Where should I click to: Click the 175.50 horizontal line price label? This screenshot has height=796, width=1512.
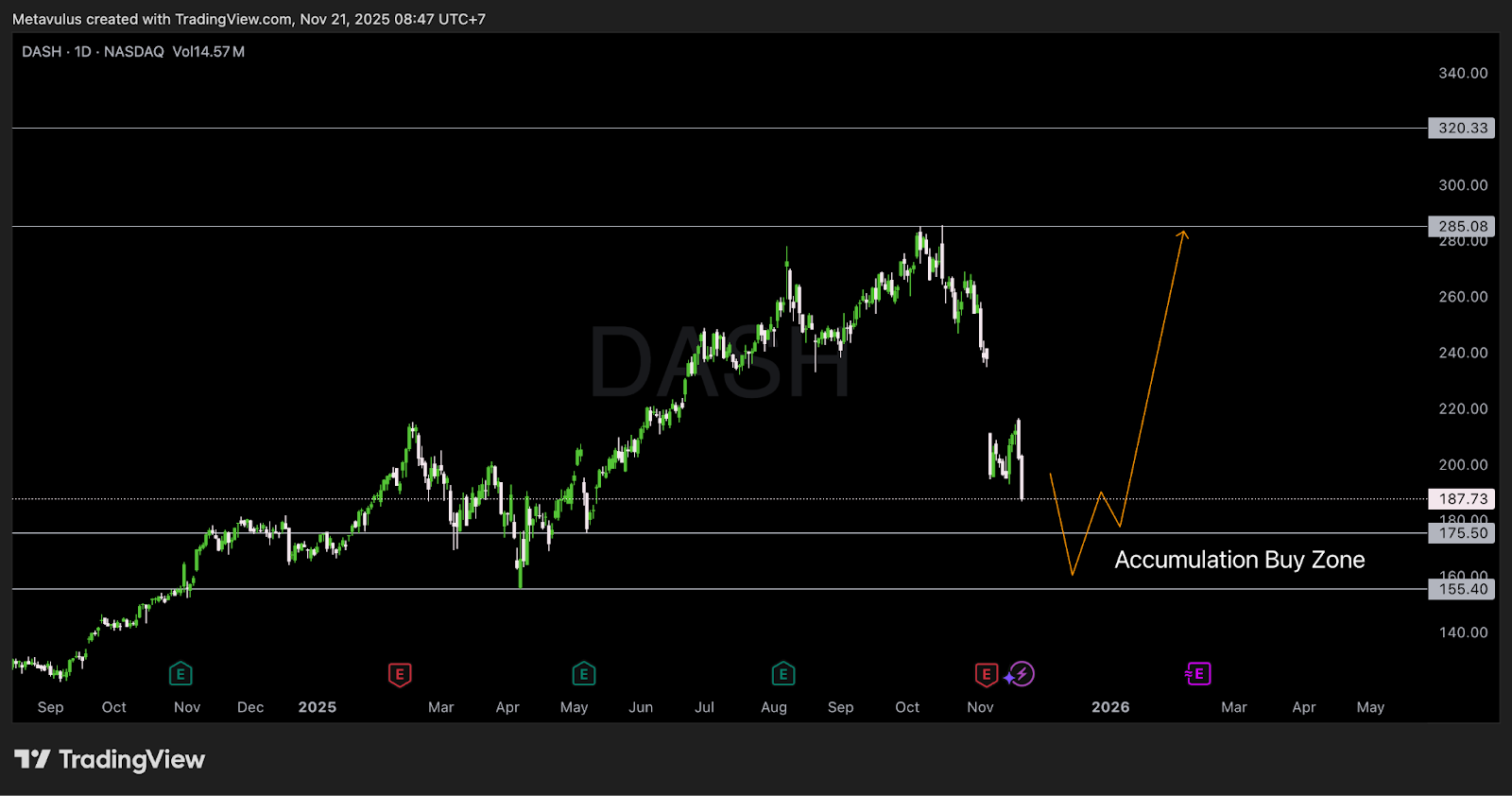click(1462, 533)
